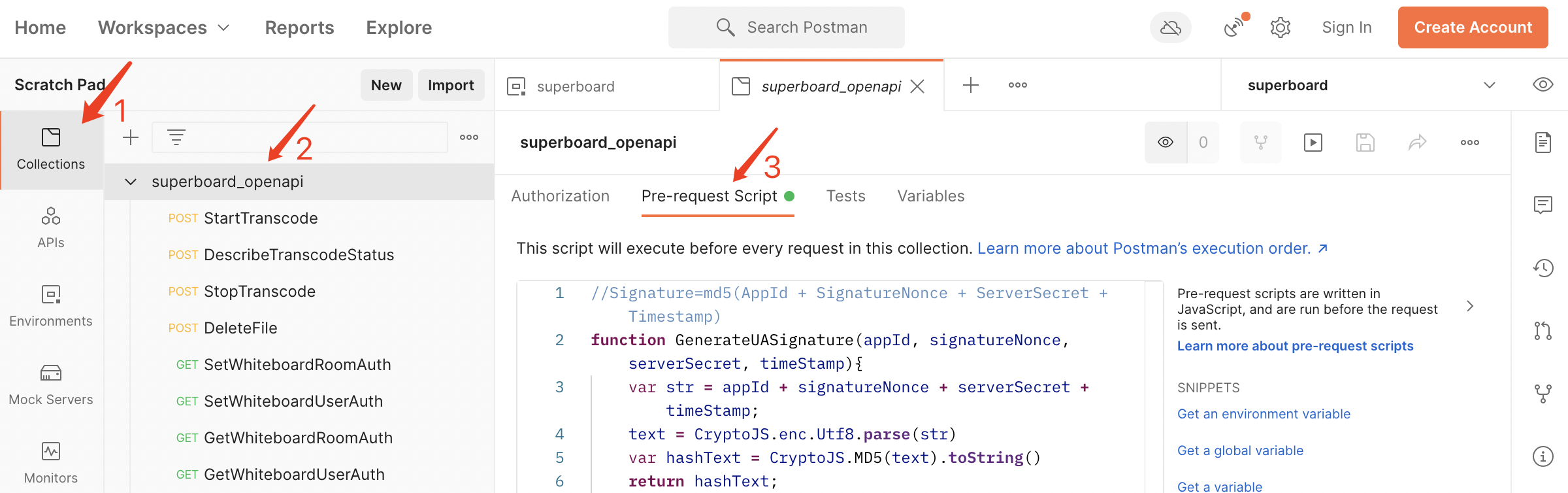Screen dimensions: 1568x493
Task: Open sidebar more options ellipsis
Action: (x=469, y=137)
